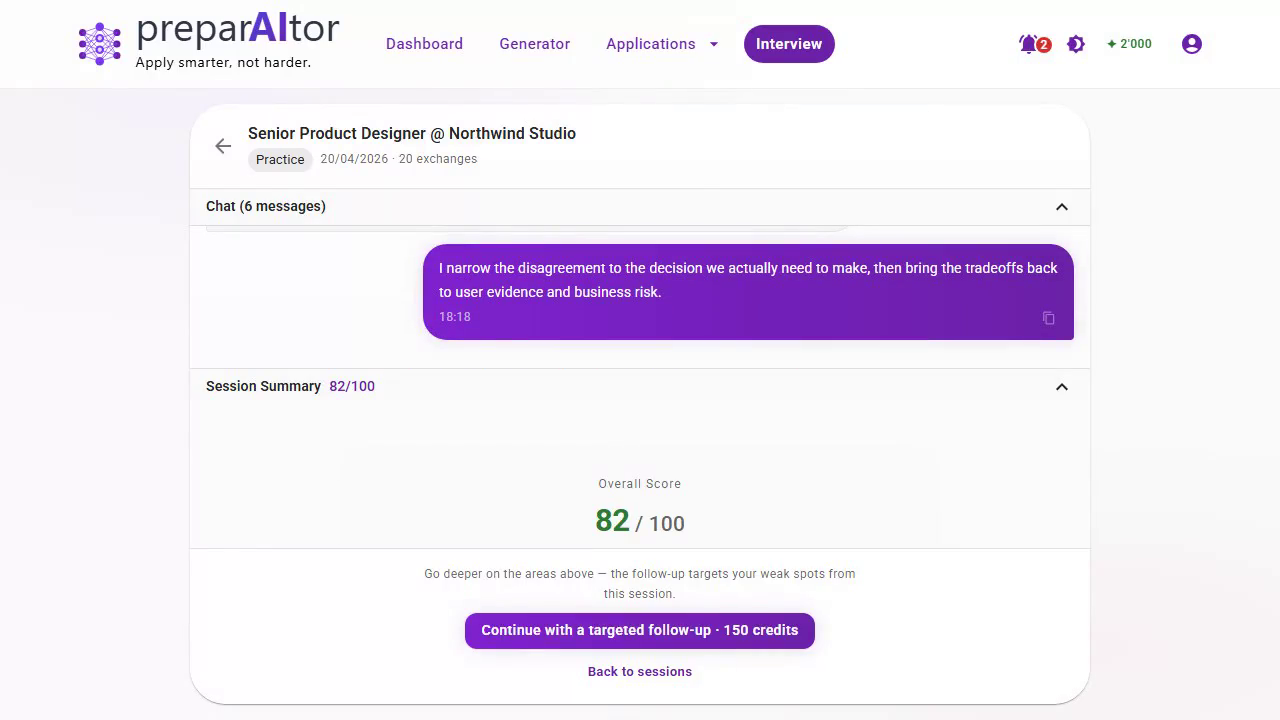Go to the Dashboard nav item
This screenshot has height=720, width=1280.
tap(424, 44)
